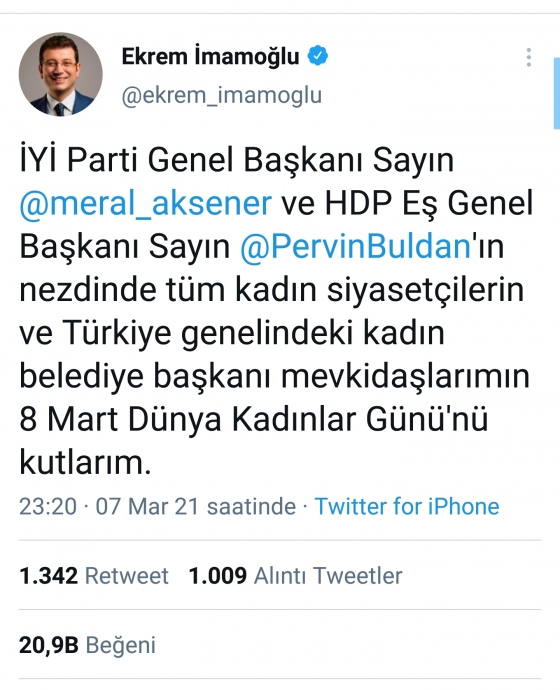Open the 20,9B Beğeni likes list
Screen dimensions: 560x690
pos(87,646)
